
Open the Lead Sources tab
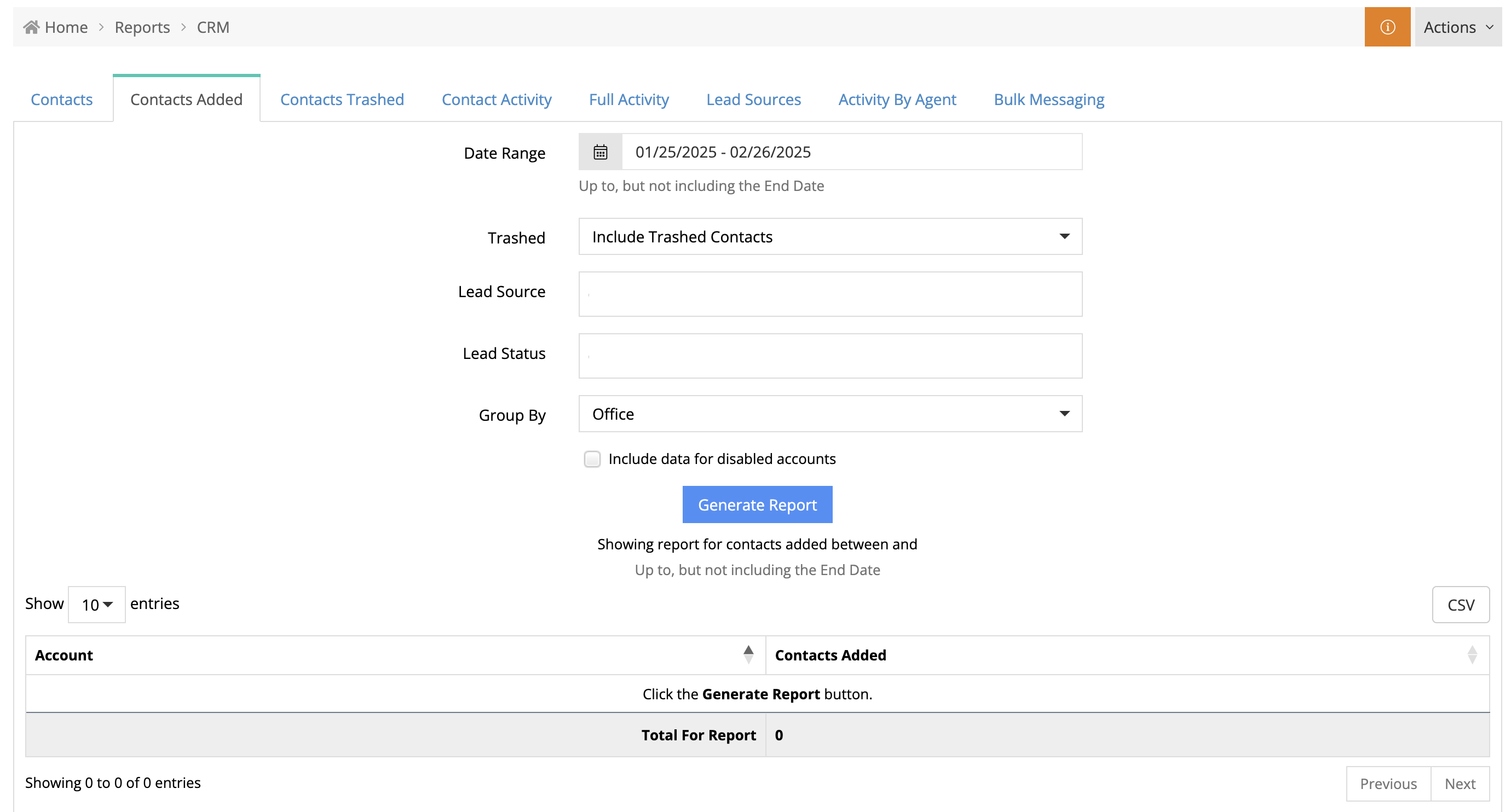[753, 100]
